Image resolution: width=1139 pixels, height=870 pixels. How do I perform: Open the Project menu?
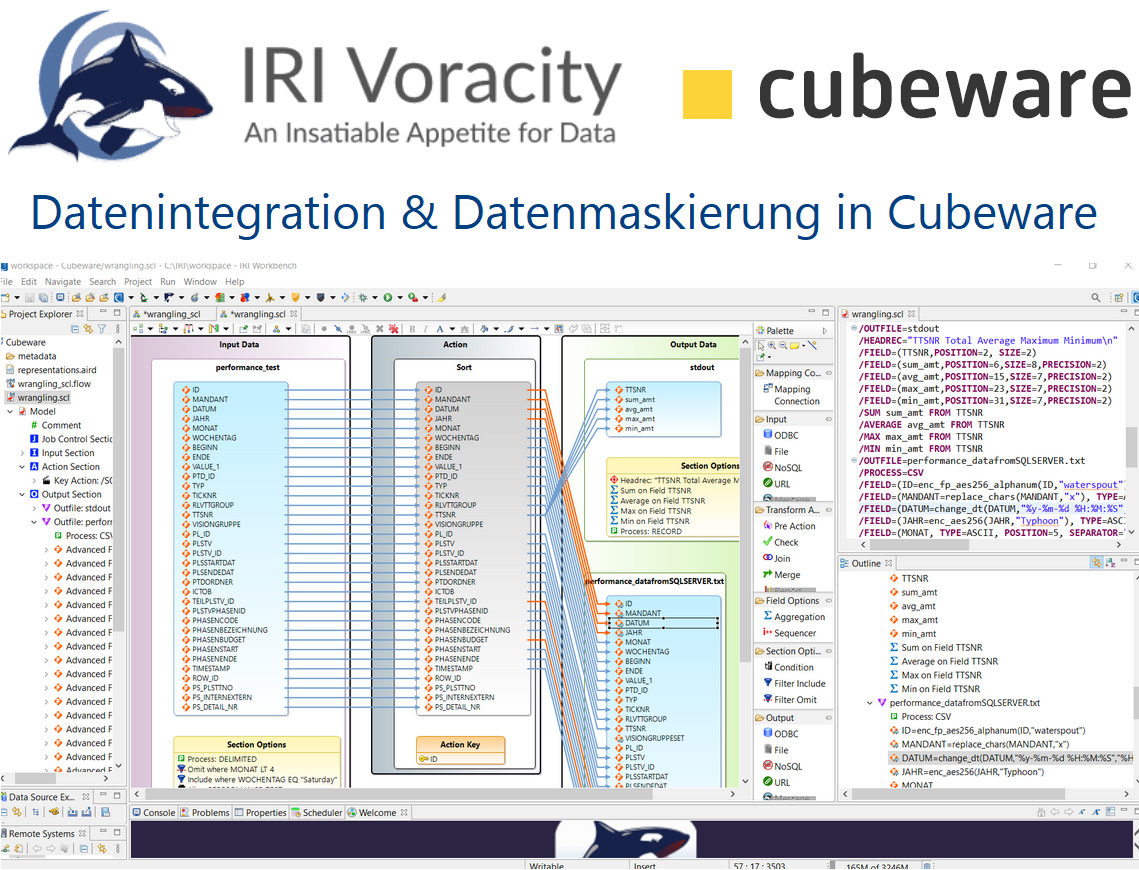138,282
